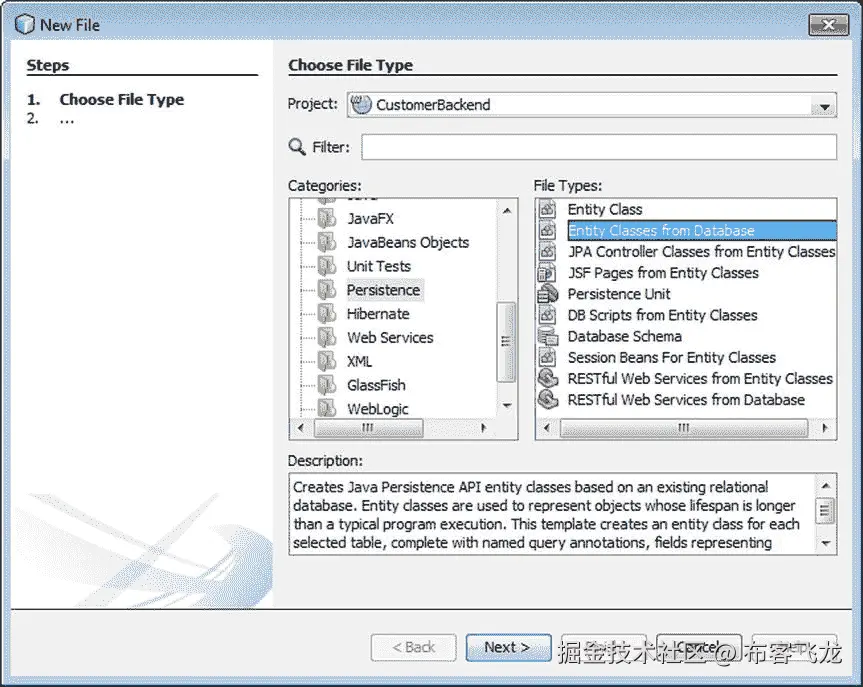Open the CustomerBackend project combo box
The height and width of the screenshot is (687, 863).
(592, 105)
